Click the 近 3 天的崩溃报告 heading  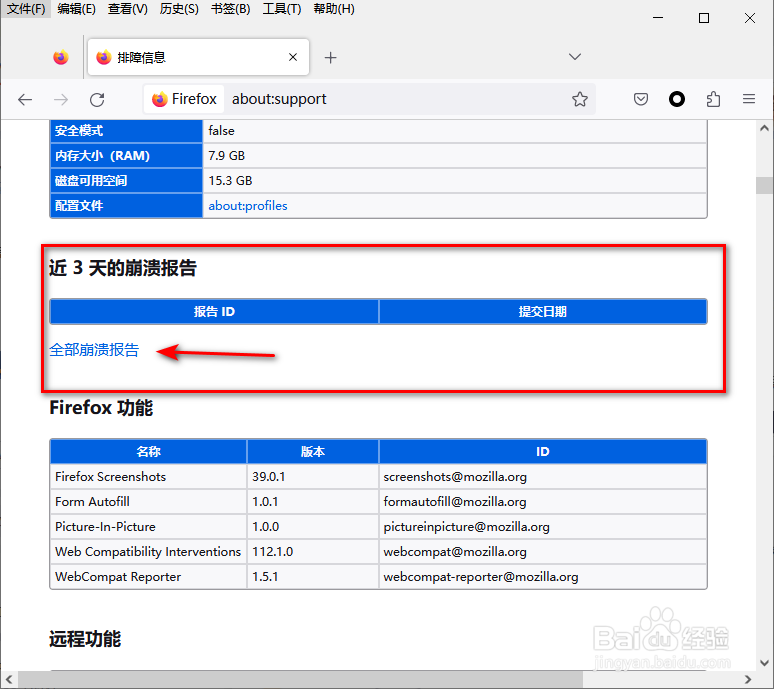123,268
